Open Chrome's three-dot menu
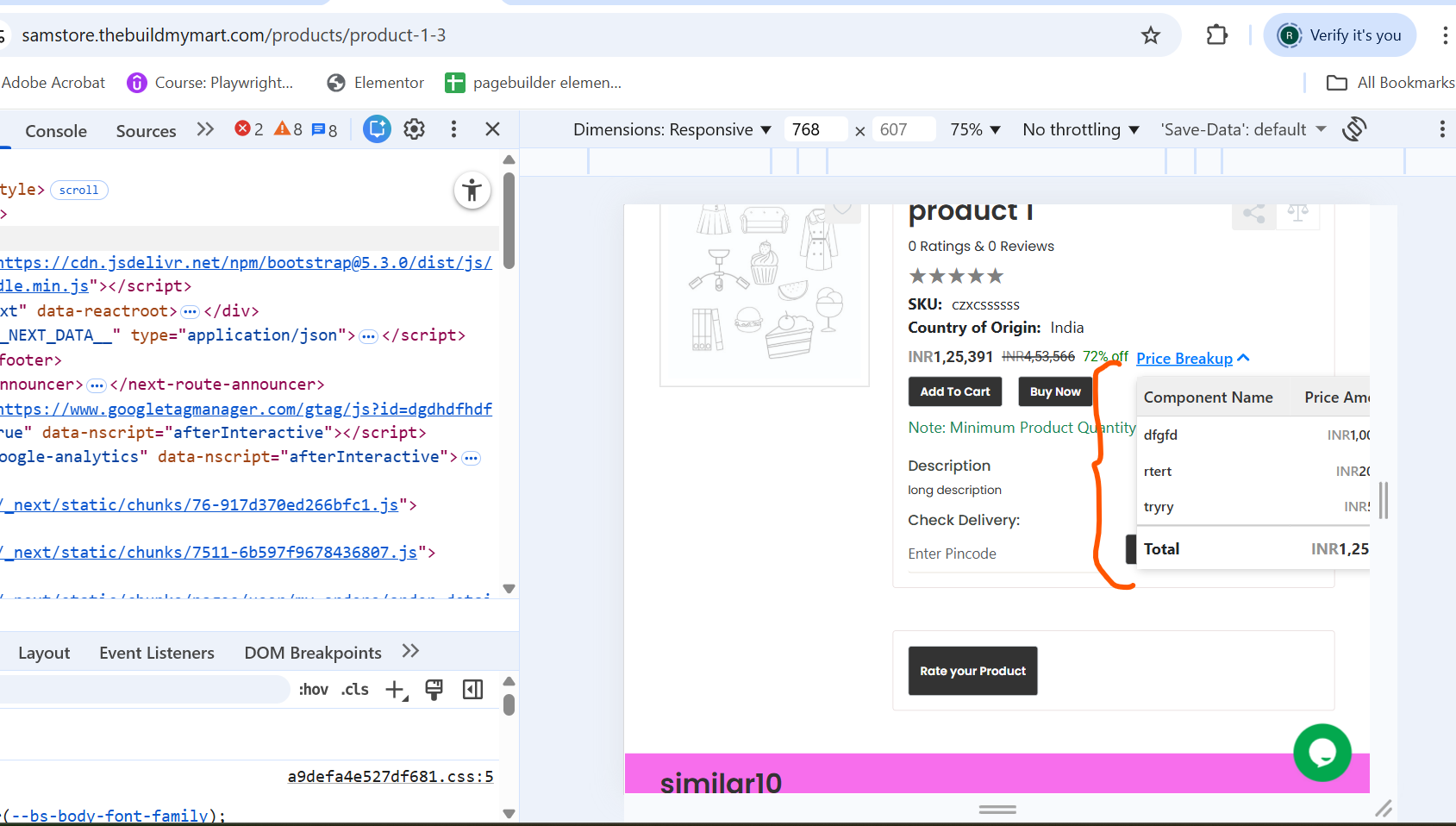1456x826 pixels. (1445, 35)
